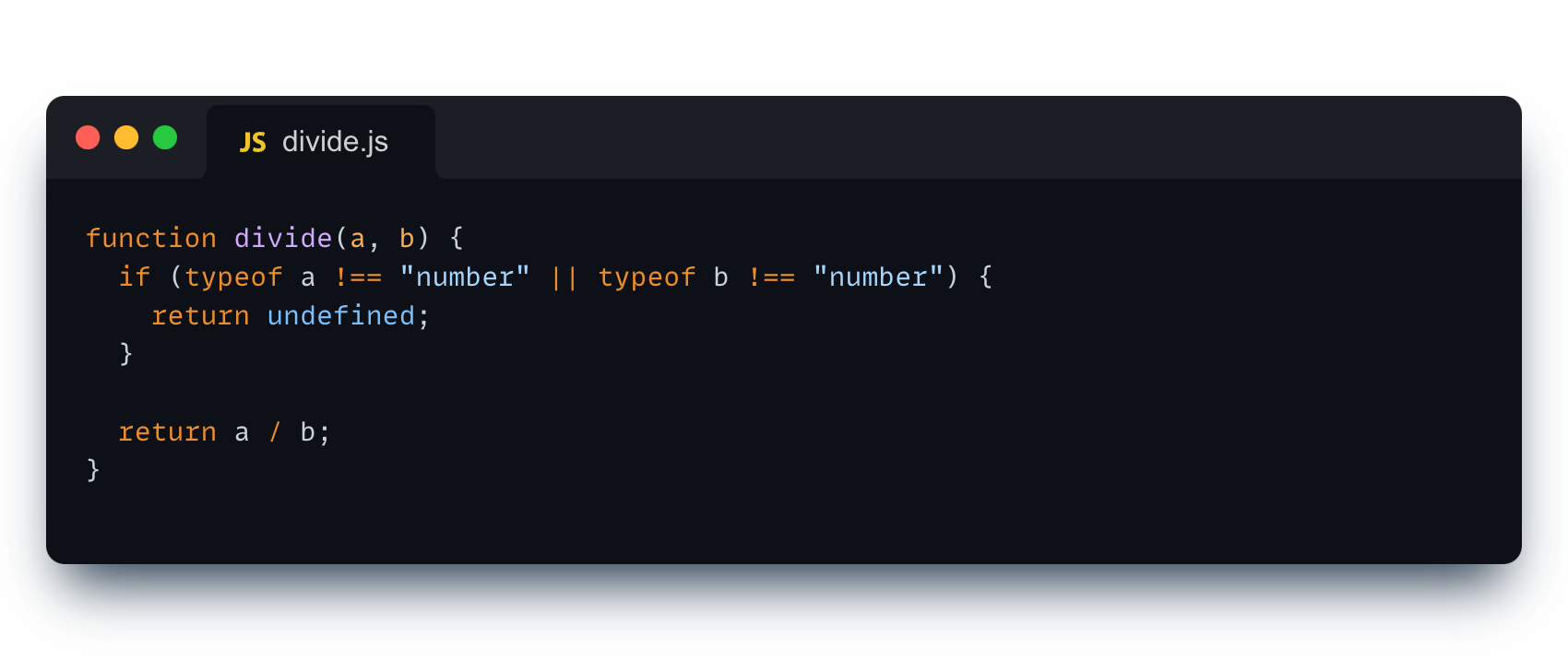1568x660 pixels.
Task: Click the first '!==' operator after a
Action: (x=358, y=277)
